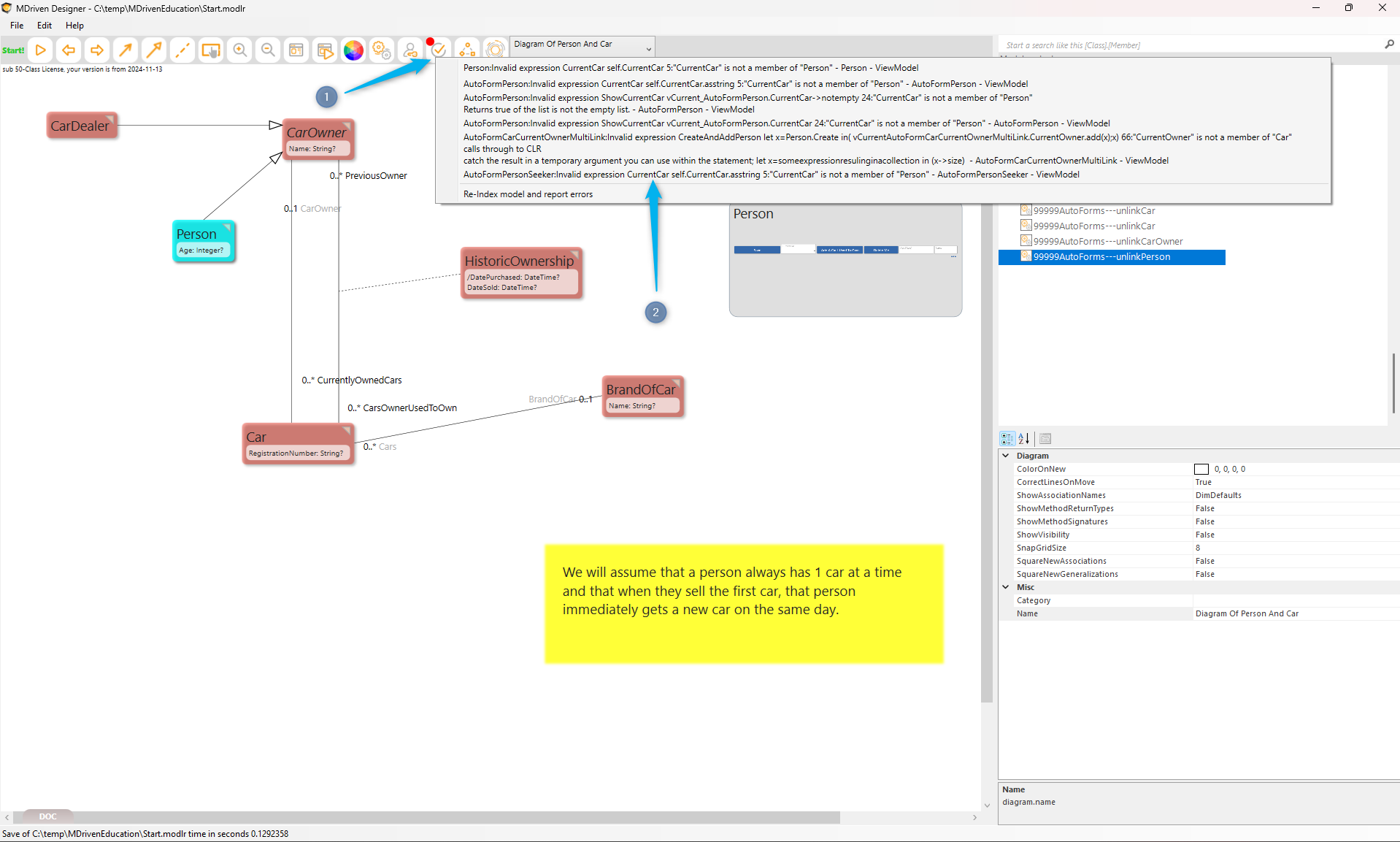Click the ColorOnNew color swatch

tap(1201, 470)
